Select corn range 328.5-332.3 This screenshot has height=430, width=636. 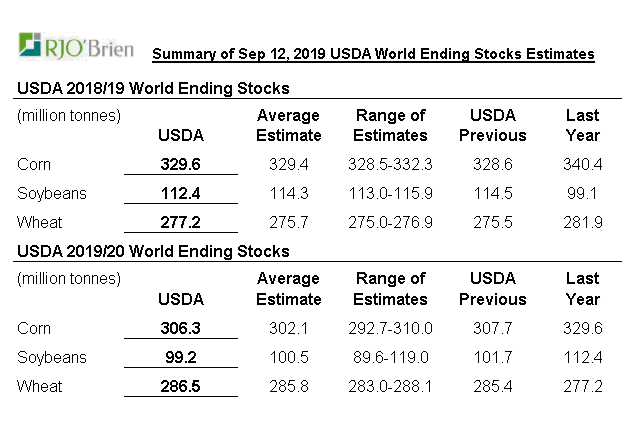391,163
